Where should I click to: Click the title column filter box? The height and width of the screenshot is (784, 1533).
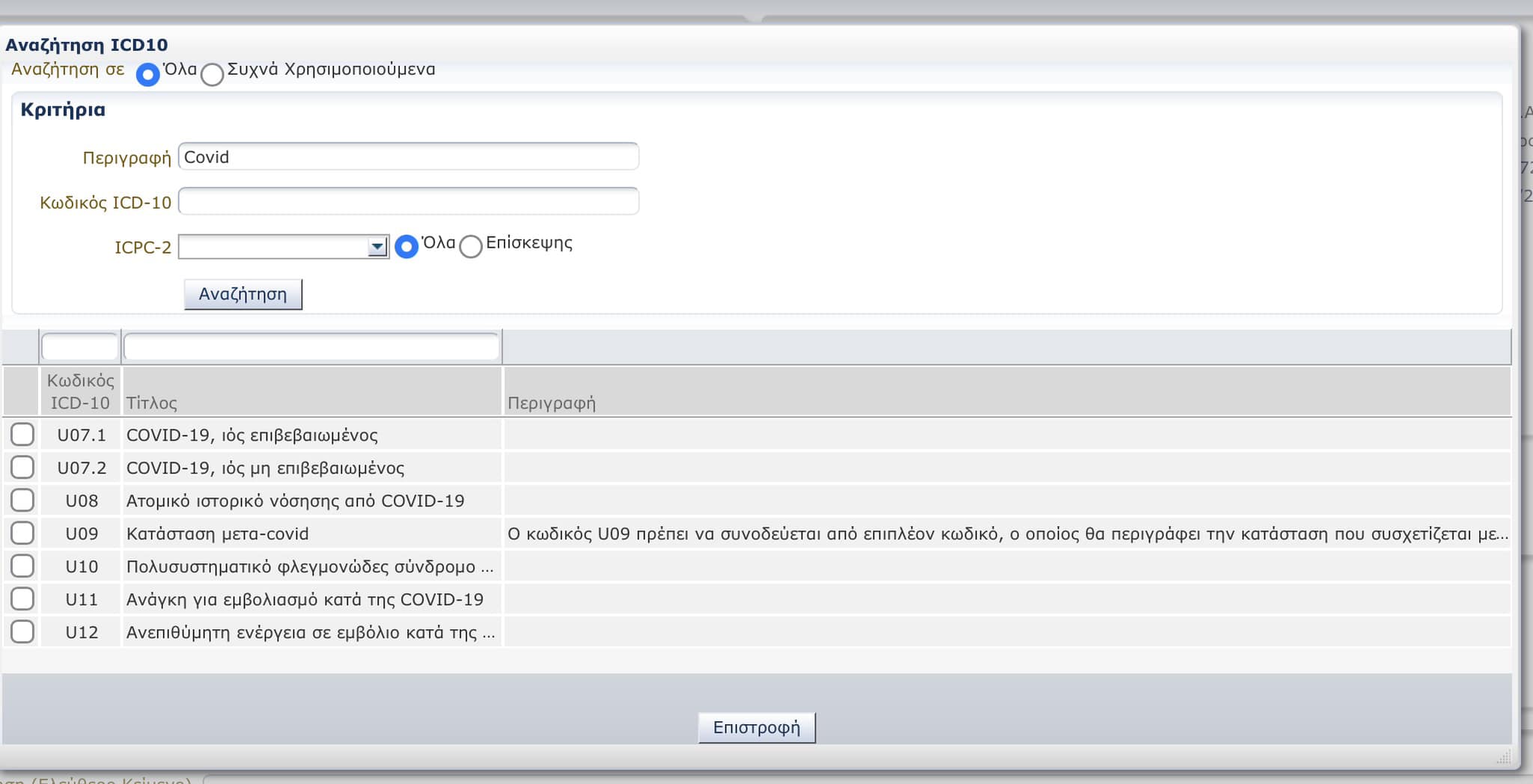311,347
